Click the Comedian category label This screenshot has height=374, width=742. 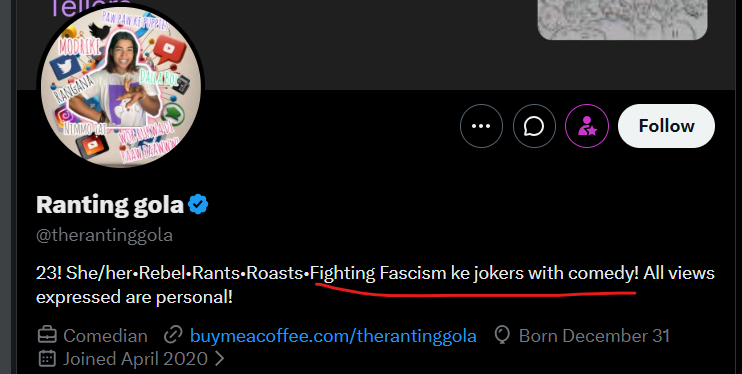(x=105, y=336)
